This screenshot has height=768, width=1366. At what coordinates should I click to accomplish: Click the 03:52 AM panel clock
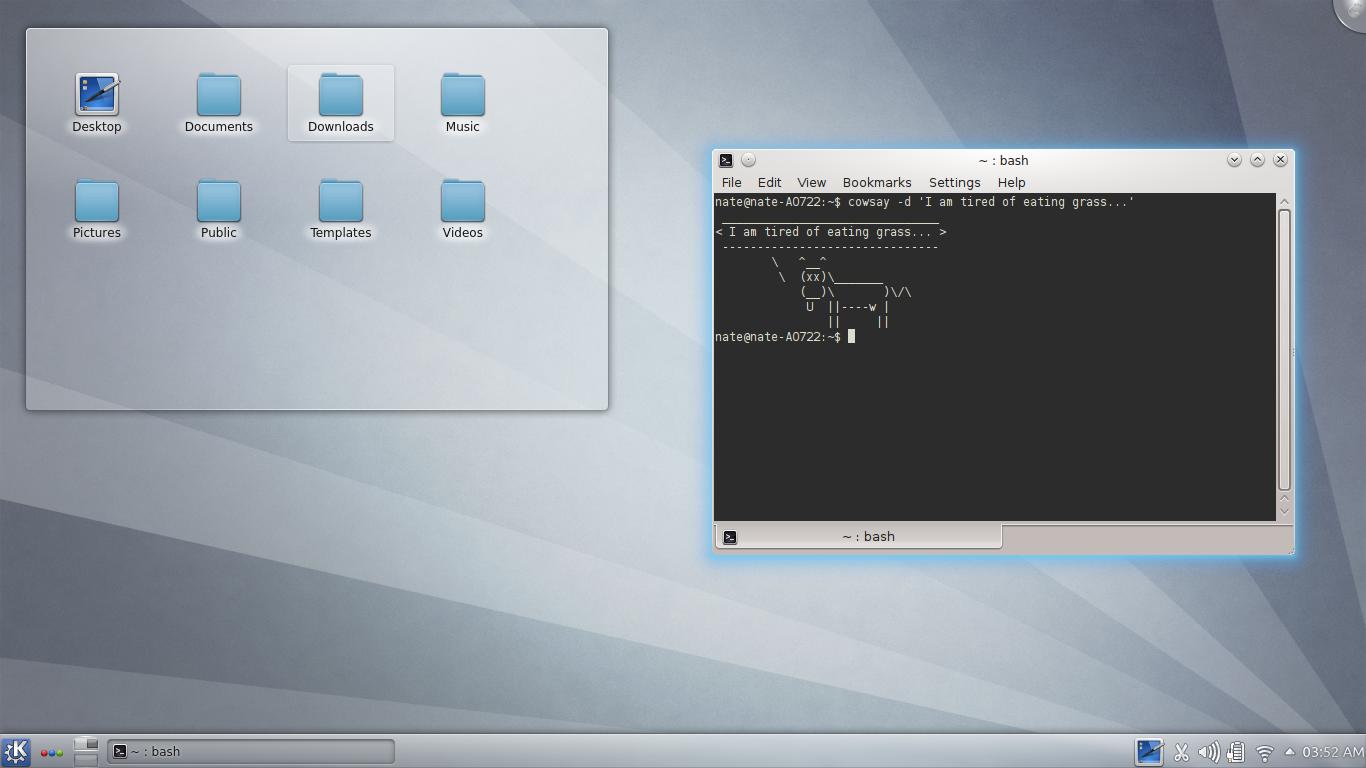pos(1333,752)
